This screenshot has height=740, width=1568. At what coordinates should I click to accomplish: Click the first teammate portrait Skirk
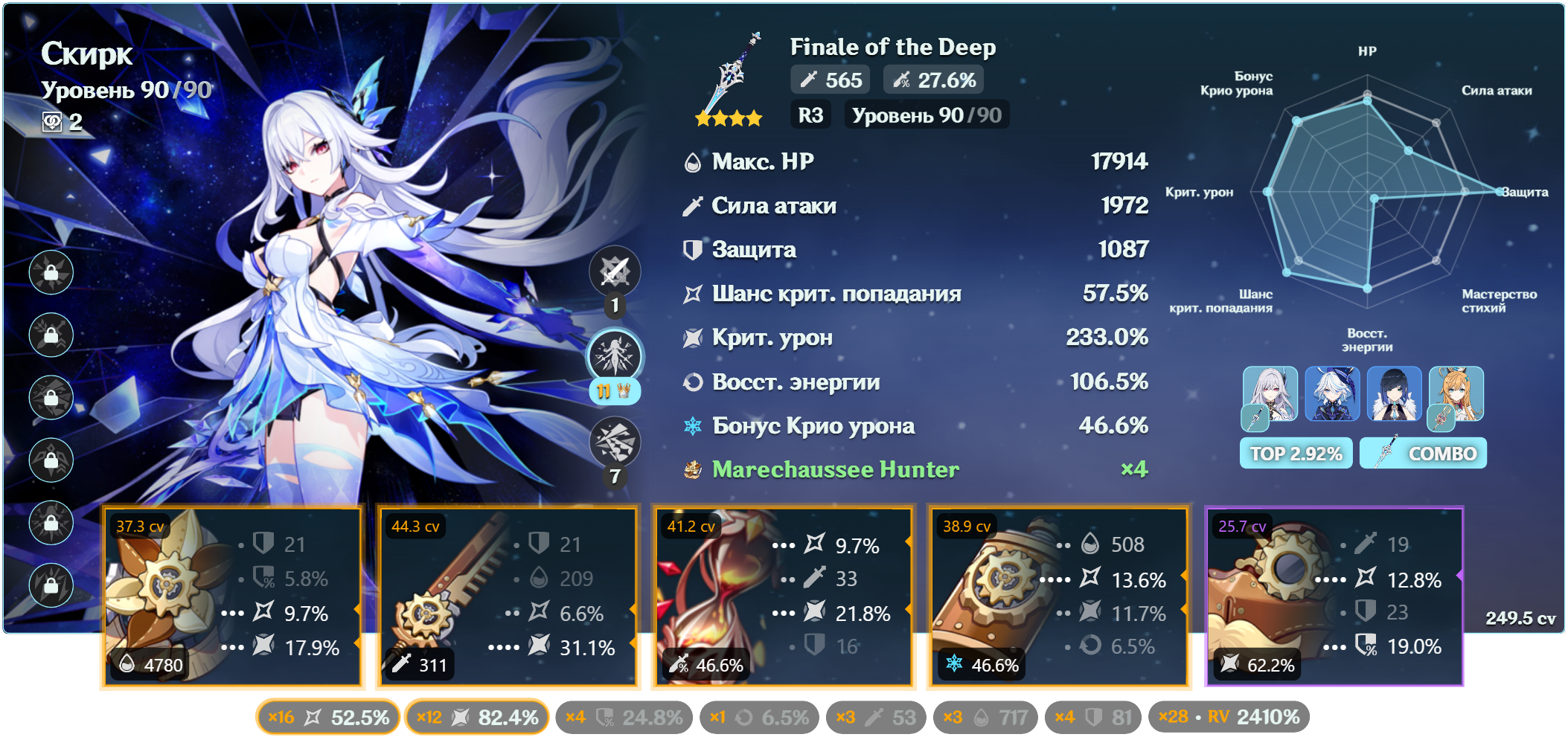(x=1270, y=394)
